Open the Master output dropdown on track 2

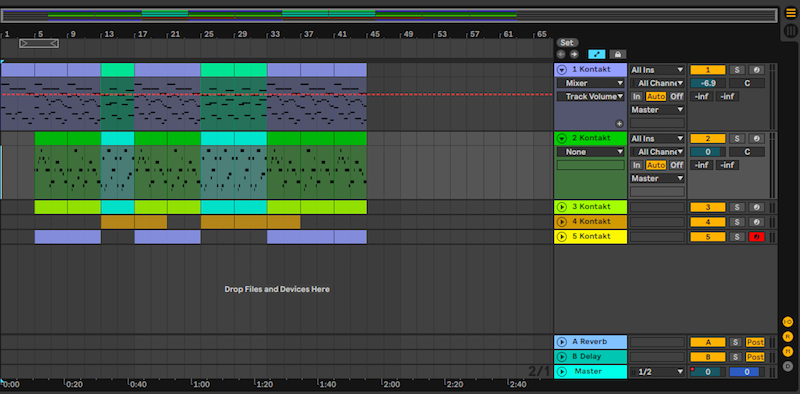(657, 178)
